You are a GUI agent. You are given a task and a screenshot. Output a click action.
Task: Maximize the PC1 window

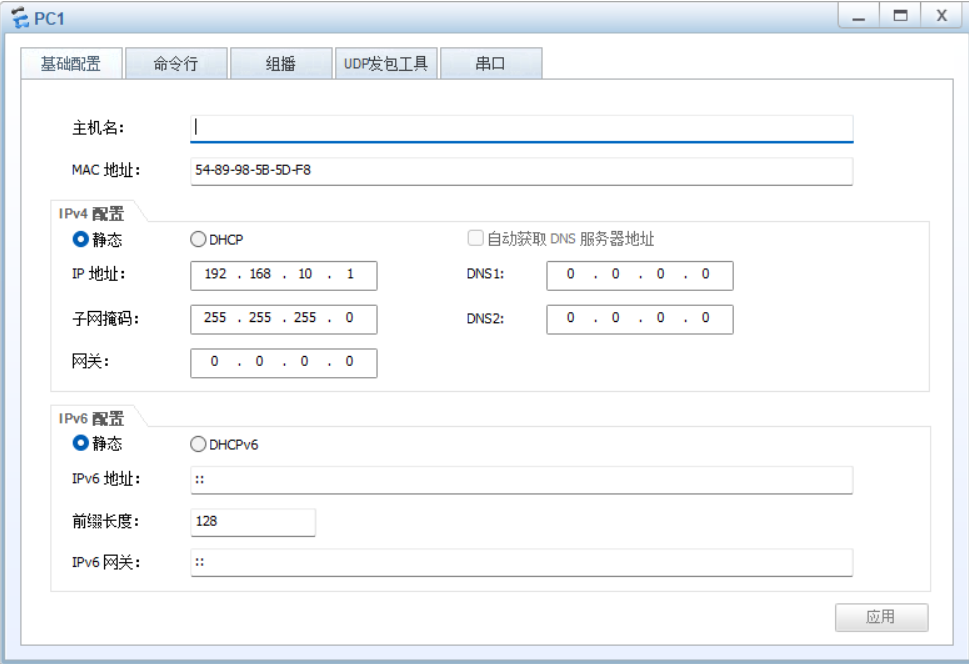click(900, 15)
